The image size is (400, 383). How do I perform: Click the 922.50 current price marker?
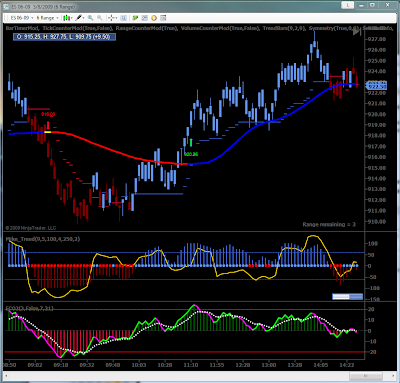pyautogui.click(x=376, y=85)
